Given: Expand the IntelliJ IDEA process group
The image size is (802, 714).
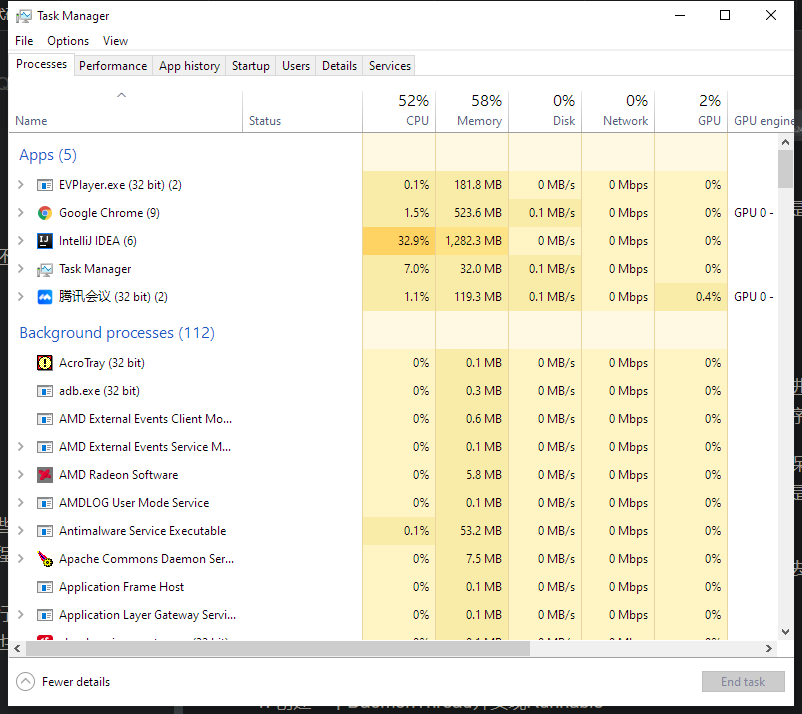Looking at the screenshot, I should pyautogui.click(x=20, y=241).
